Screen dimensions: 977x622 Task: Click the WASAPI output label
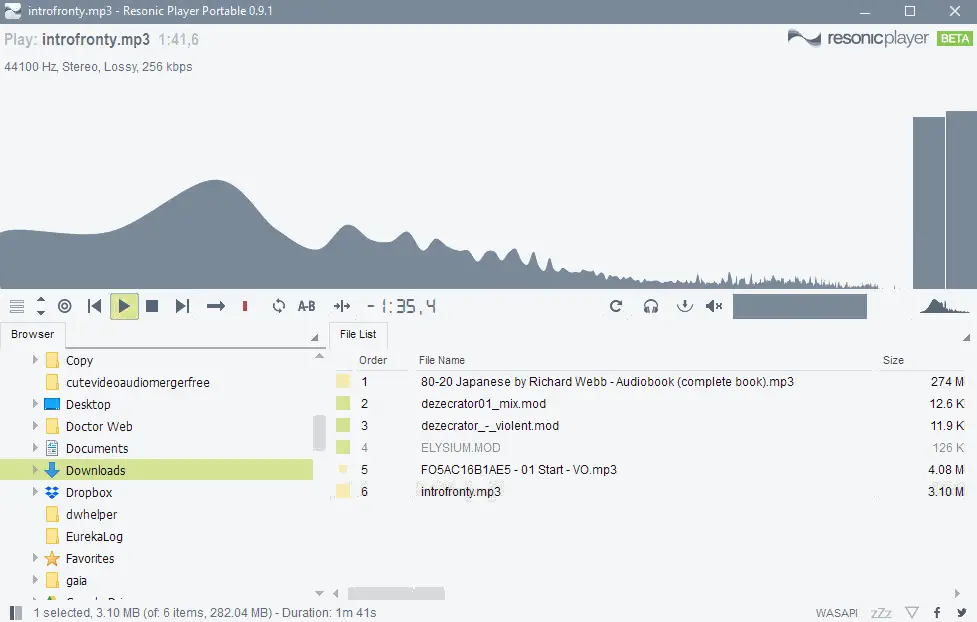click(836, 613)
